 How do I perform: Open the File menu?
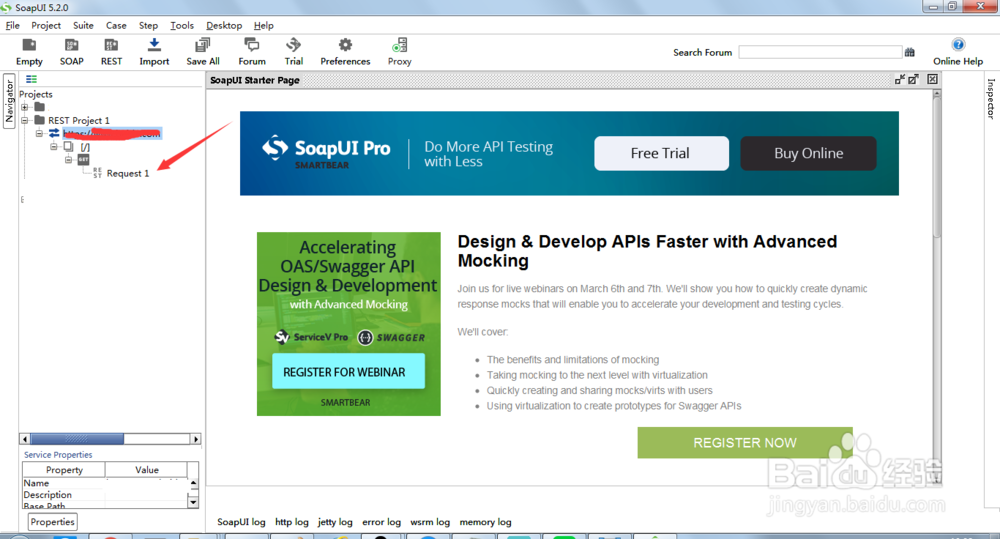click(13, 26)
